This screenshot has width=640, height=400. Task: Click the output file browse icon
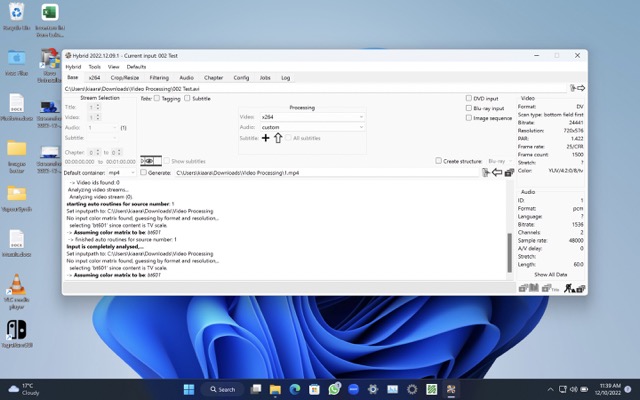(486, 172)
